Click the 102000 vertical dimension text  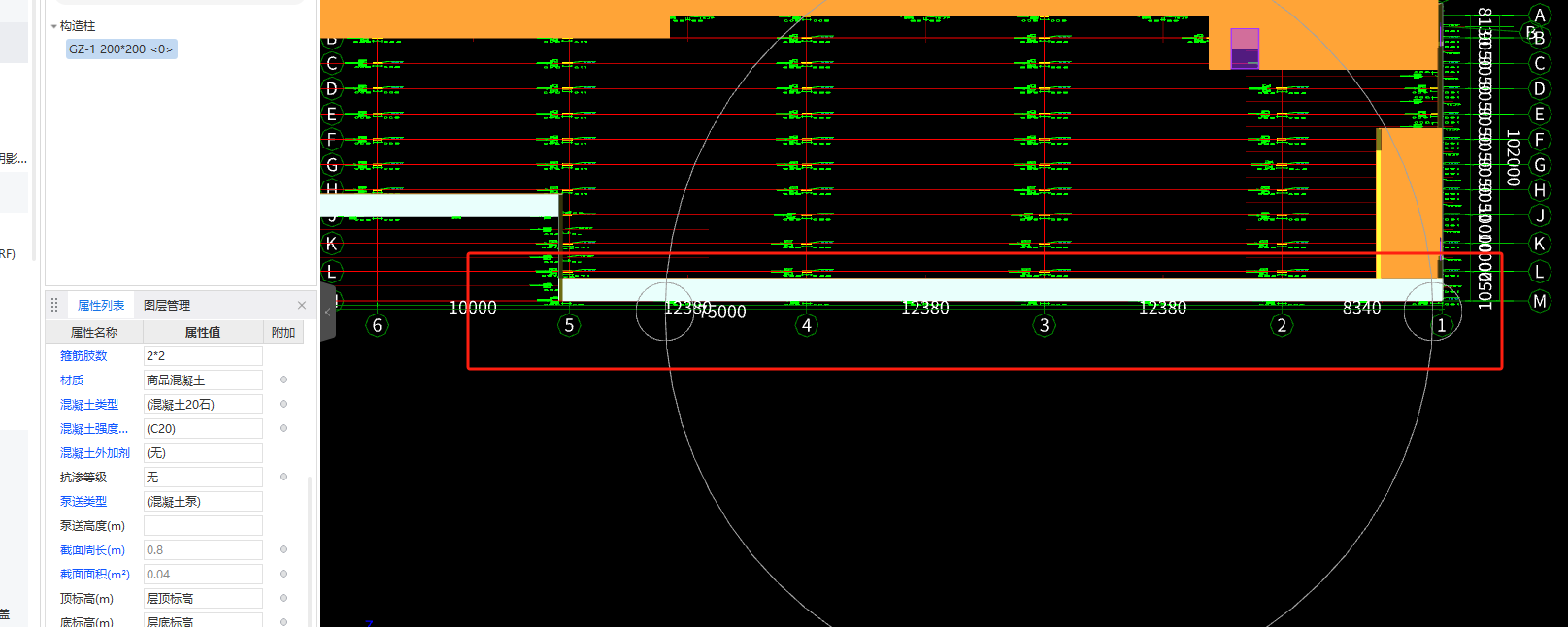1513,158
